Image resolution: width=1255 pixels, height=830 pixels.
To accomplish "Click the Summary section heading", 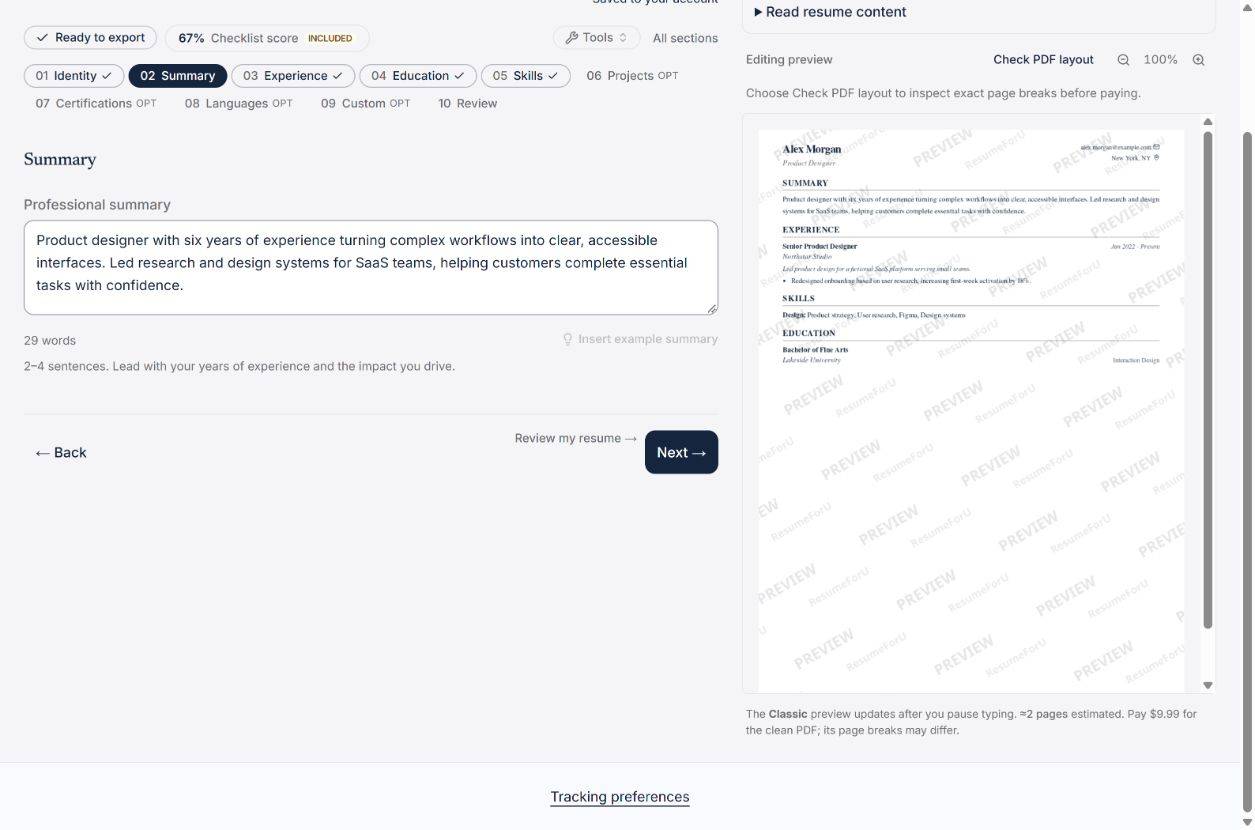I will coord(60,159).
